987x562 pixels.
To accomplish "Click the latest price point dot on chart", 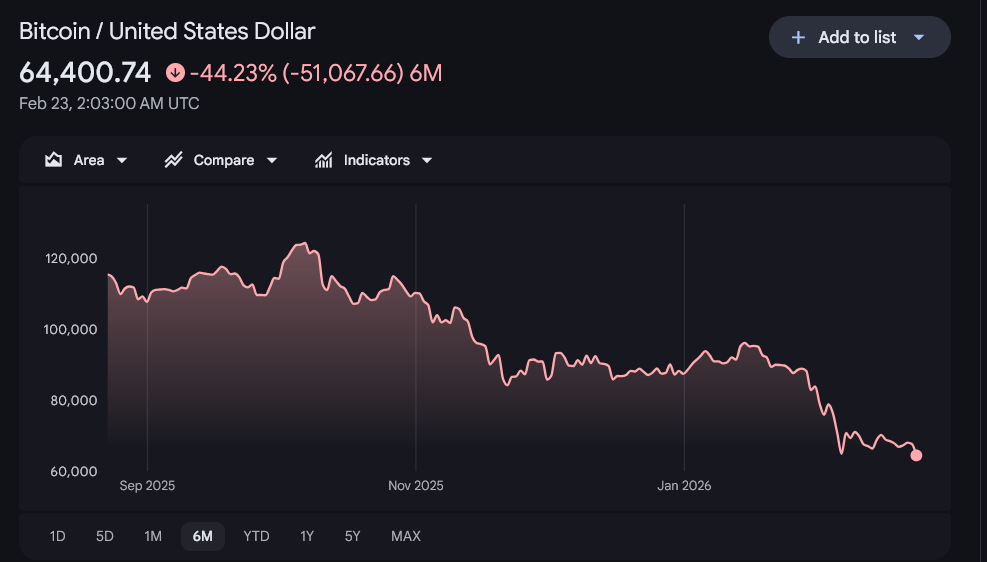I will [x=916, y=455].
